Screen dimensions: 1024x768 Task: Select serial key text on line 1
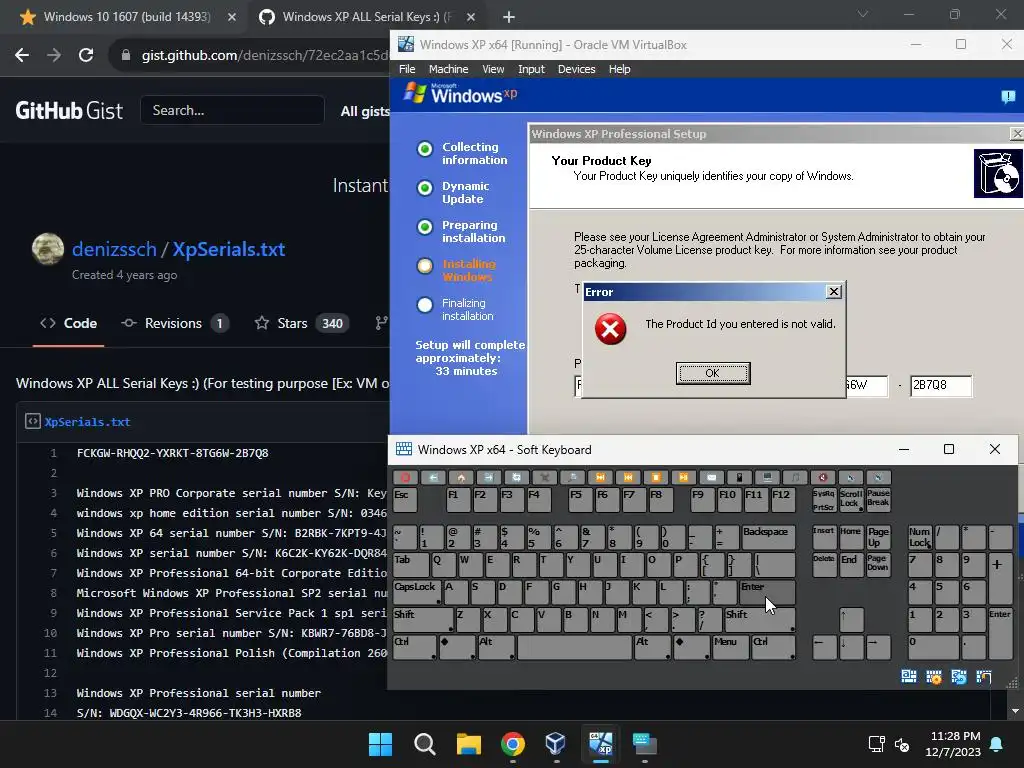point(172,453)
